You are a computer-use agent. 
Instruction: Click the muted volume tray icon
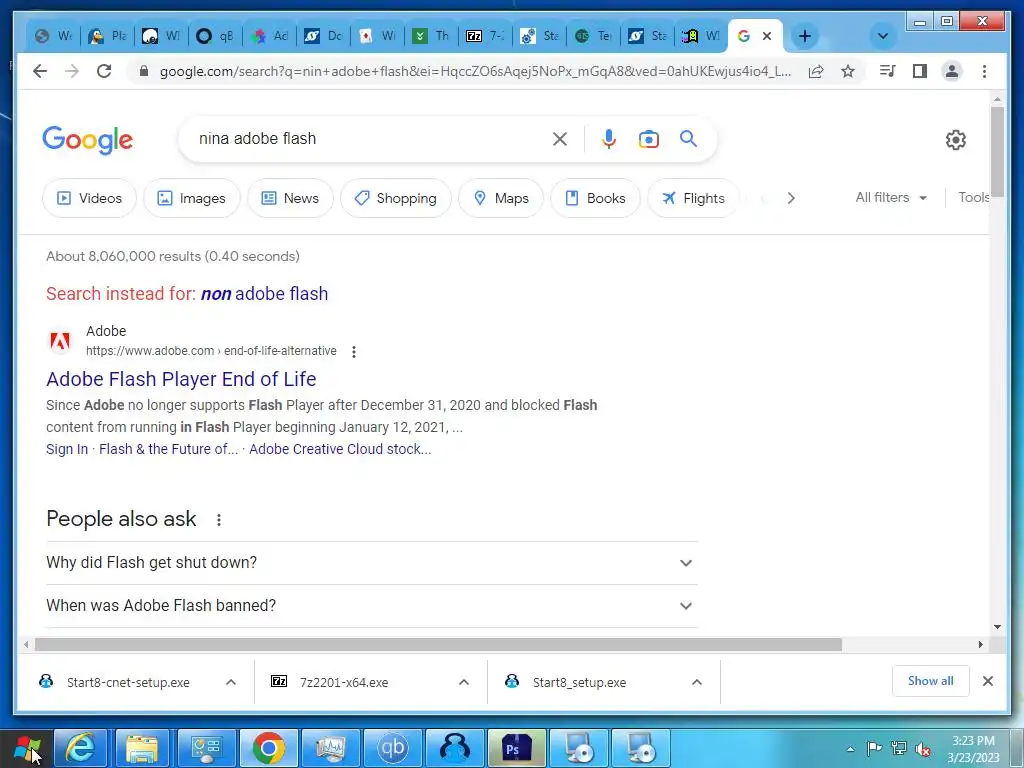[x=923, y=749]
